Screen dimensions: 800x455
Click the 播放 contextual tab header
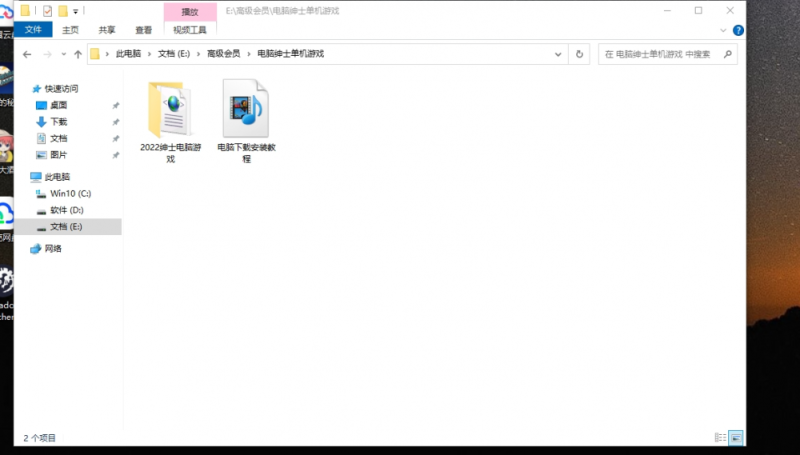(x=190, y=12)
